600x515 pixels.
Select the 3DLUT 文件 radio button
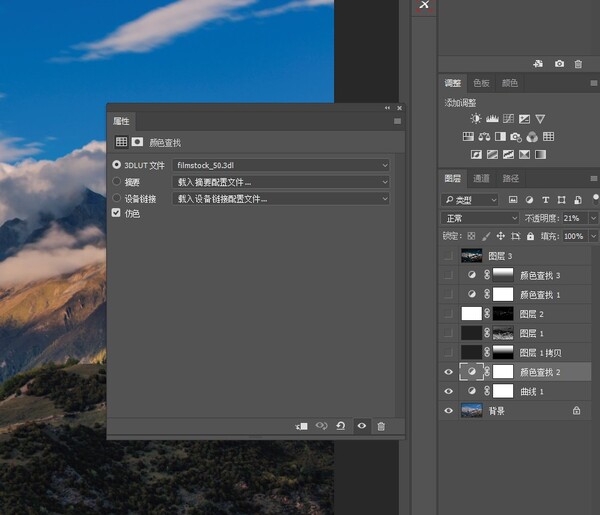116,165
